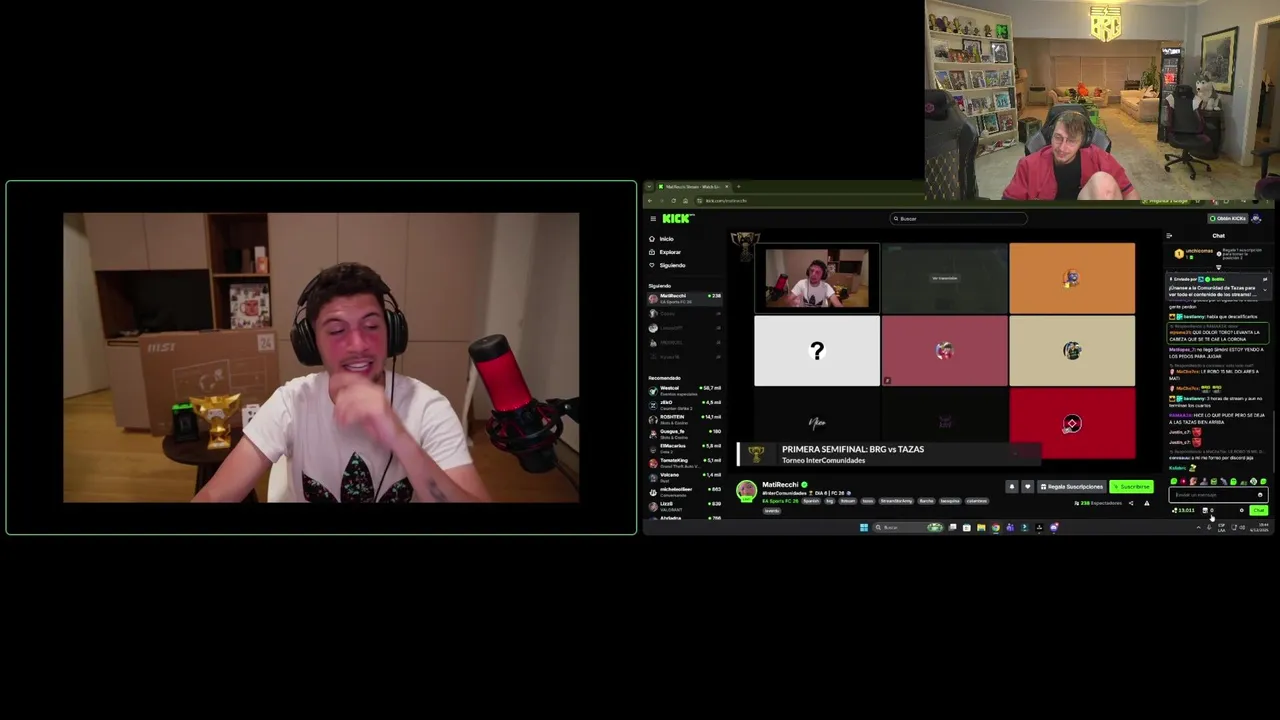Open a new browser tab
The height and width of the screenshot is (720, 1280).
click(x=738, y=187)
